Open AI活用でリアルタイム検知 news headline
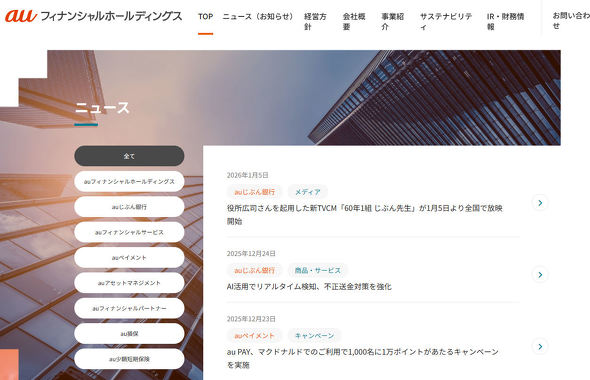This screenshot has width=590, height=380. (x=309, y=287)
